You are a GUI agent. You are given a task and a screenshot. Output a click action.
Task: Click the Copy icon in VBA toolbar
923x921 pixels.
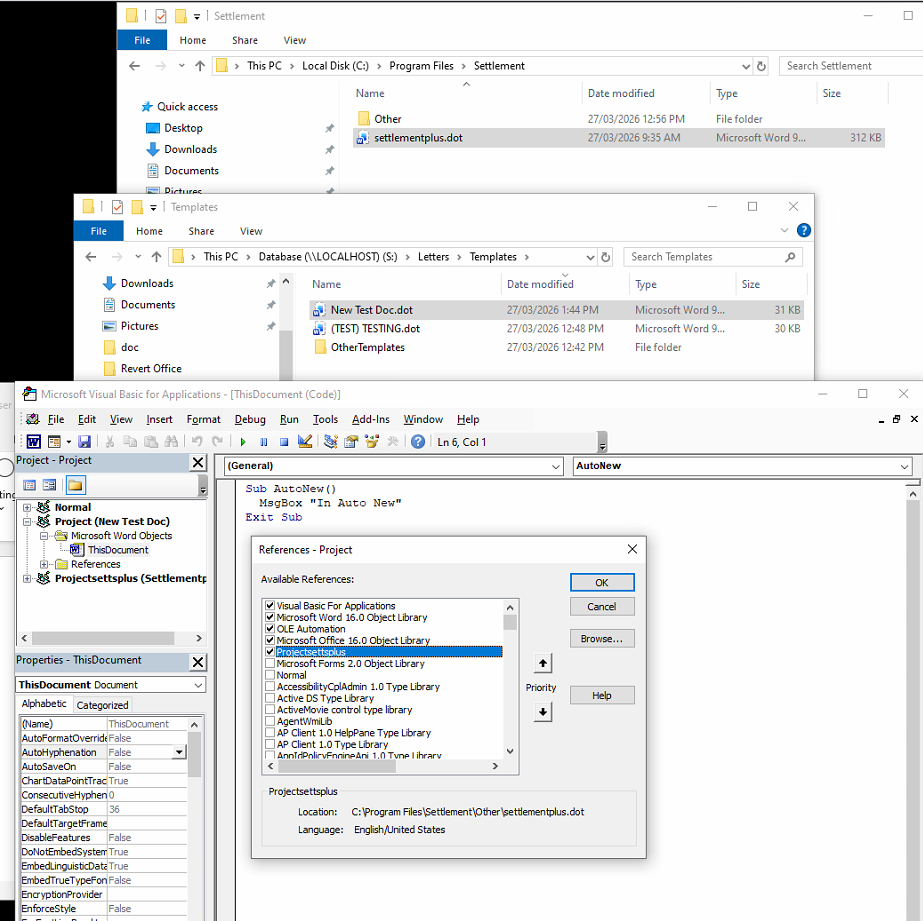[130, 442]
